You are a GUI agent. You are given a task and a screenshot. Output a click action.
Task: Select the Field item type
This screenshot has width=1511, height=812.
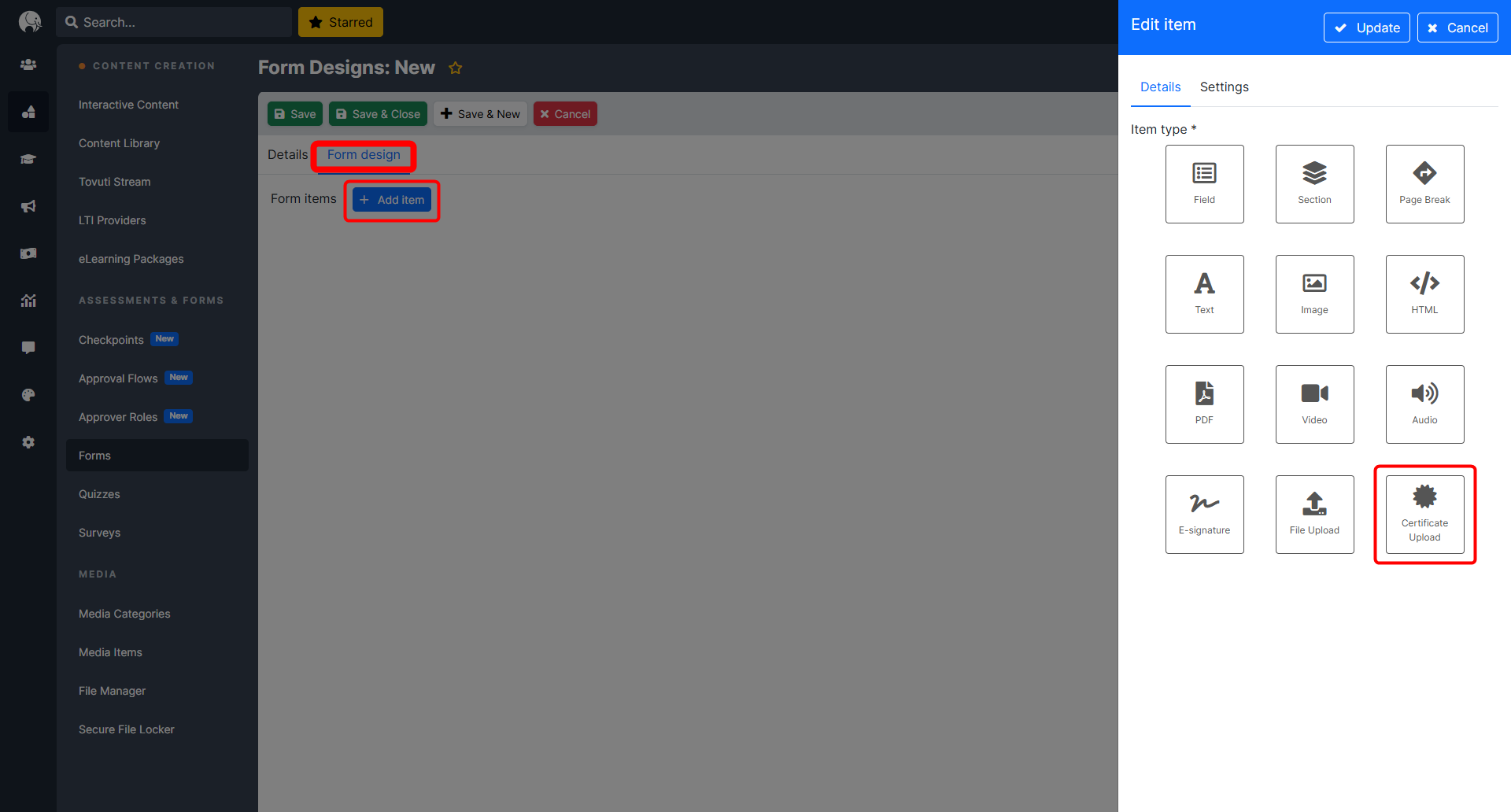pyautogui.click(x=1204, y=184)
